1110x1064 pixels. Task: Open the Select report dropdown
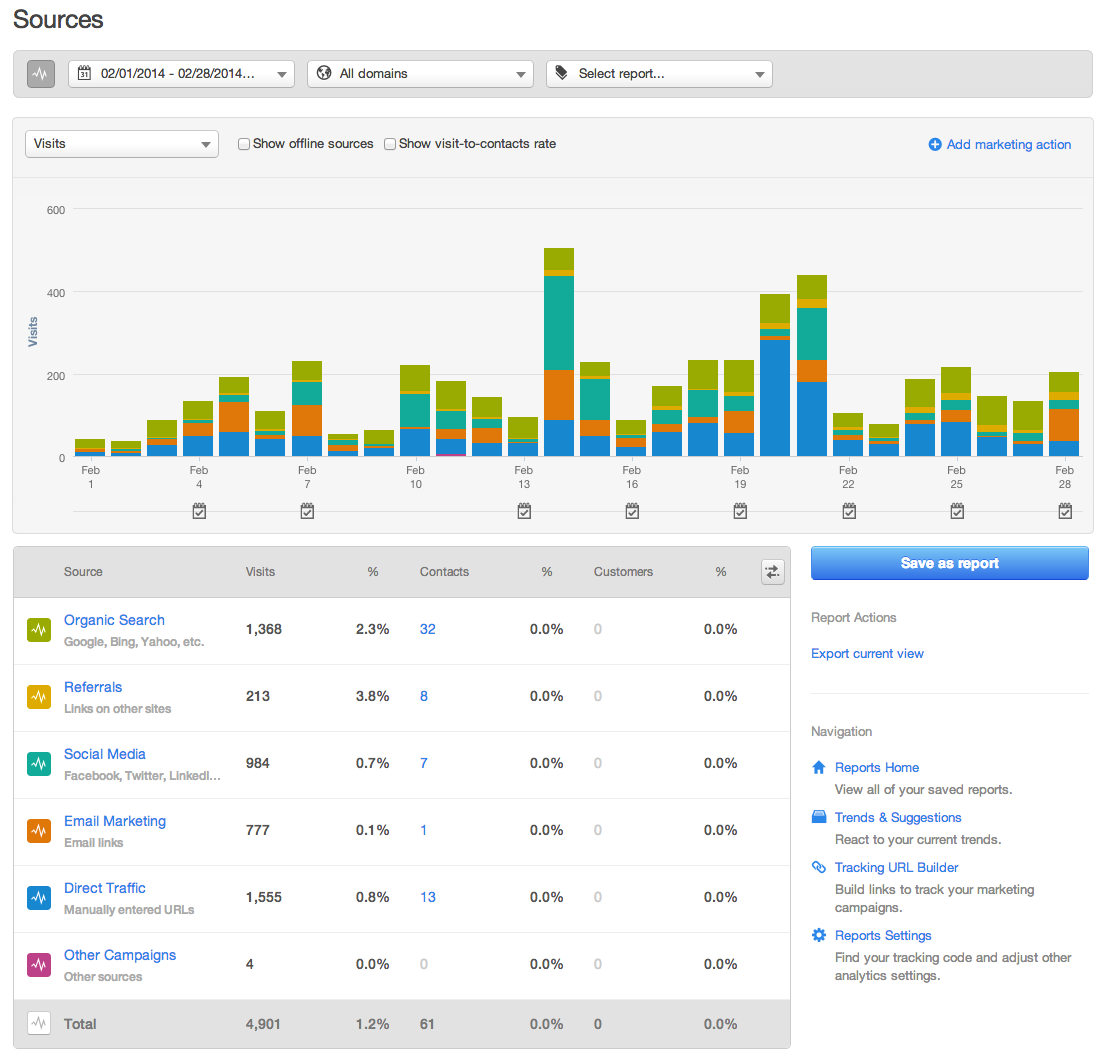(x=659, y=74)
